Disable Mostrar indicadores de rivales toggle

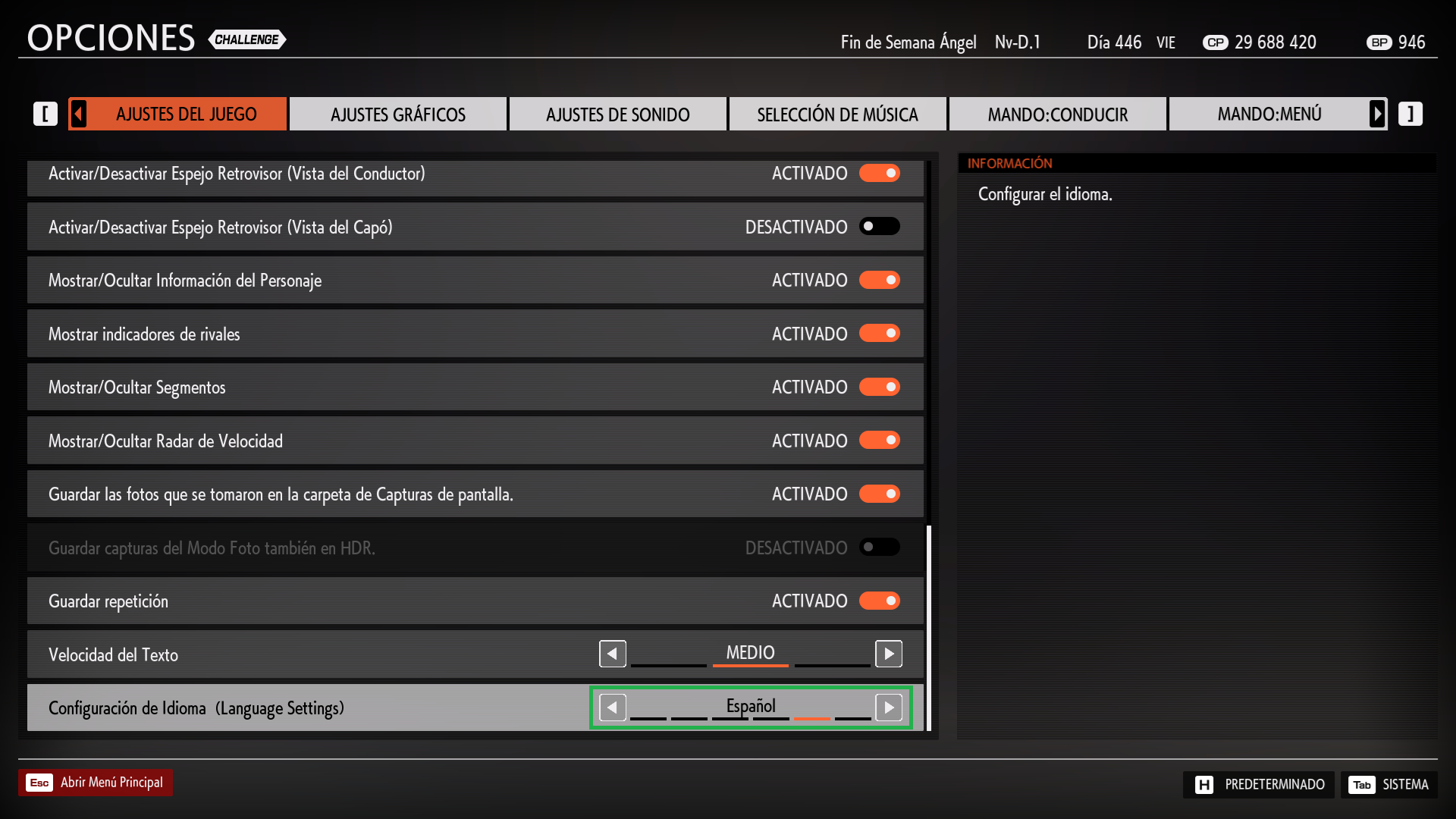[880, 333]
